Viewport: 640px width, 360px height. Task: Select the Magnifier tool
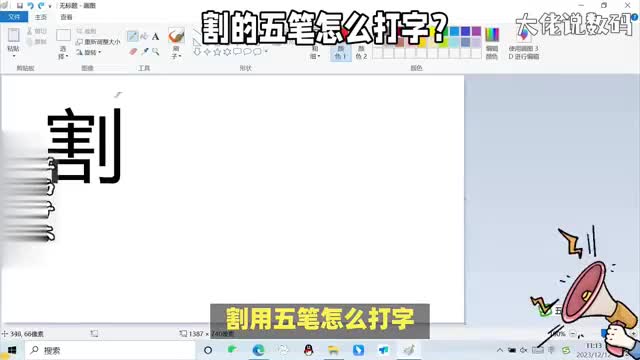click(x=156, y=52)
